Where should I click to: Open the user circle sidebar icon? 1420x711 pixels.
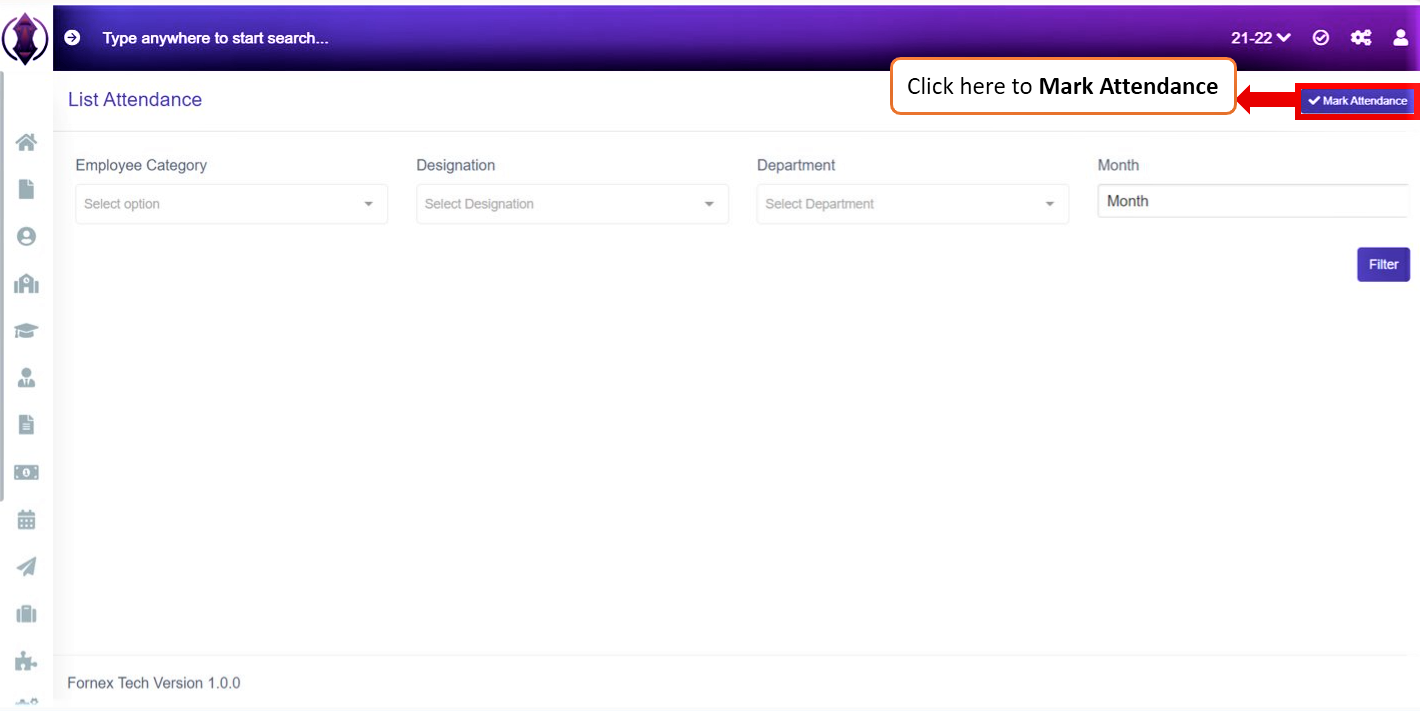[26, 236]
